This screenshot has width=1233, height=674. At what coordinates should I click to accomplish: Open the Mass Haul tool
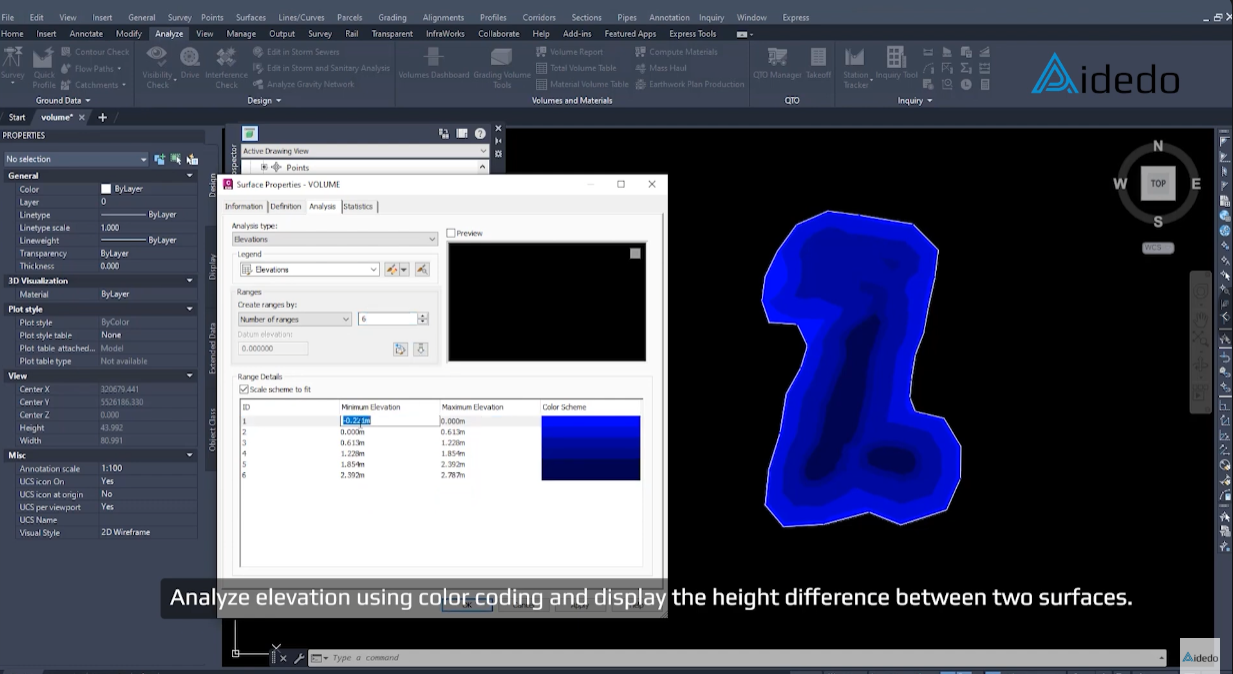tap(660, 68)
